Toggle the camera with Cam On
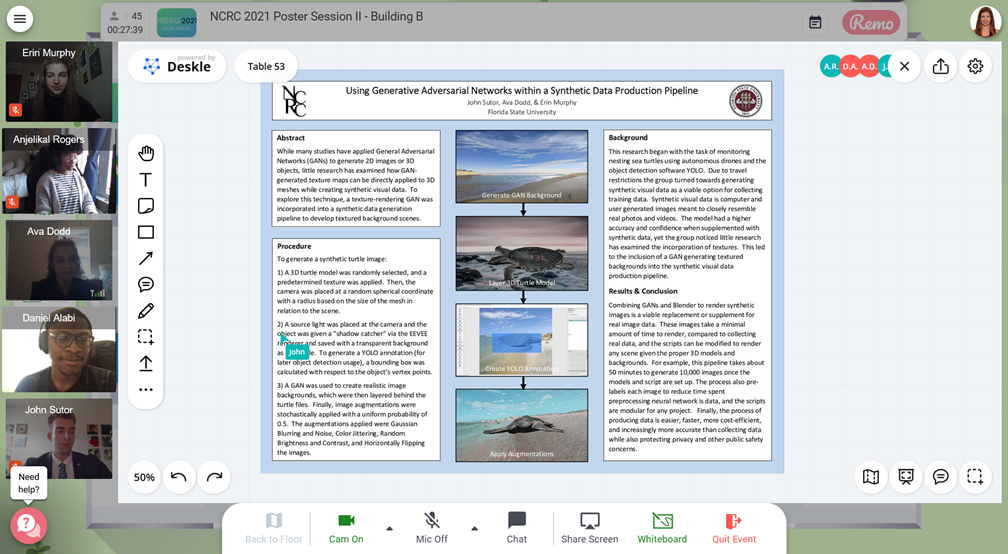This screenshot has height=554, width=1008. [346, 527]
